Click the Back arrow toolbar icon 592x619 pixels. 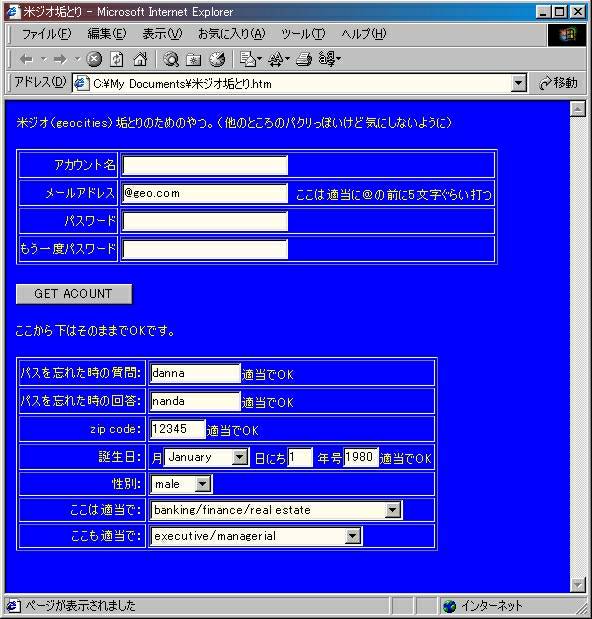click(x=26, y=60)
